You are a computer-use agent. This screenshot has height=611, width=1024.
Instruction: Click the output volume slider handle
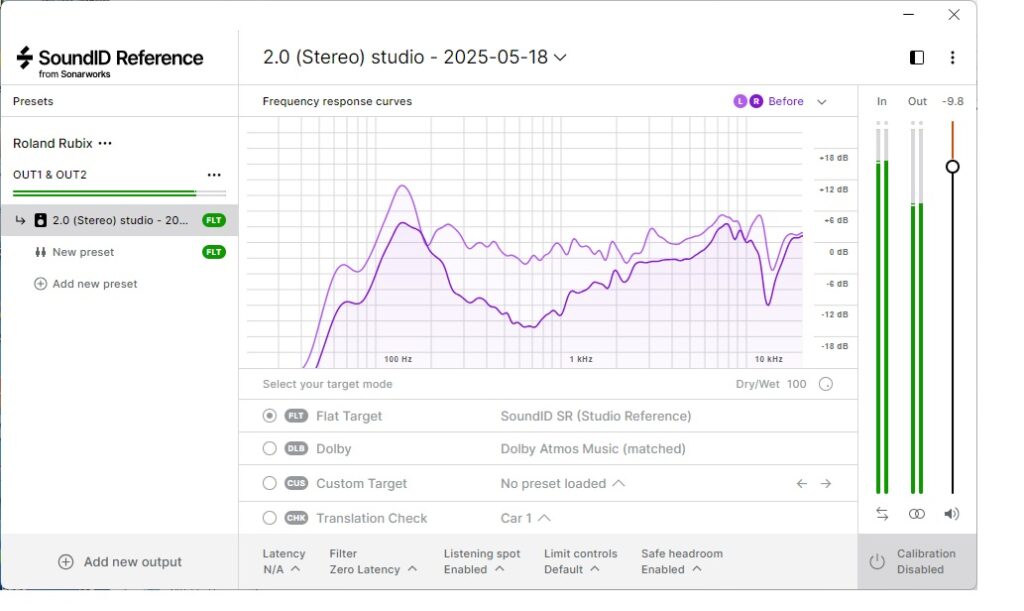[952, 166]
